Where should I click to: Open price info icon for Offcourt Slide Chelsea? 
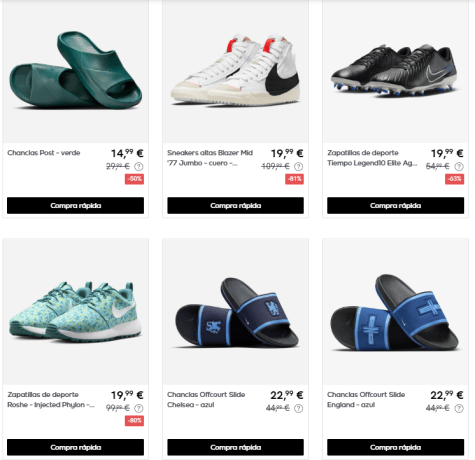tap(299, 408)
